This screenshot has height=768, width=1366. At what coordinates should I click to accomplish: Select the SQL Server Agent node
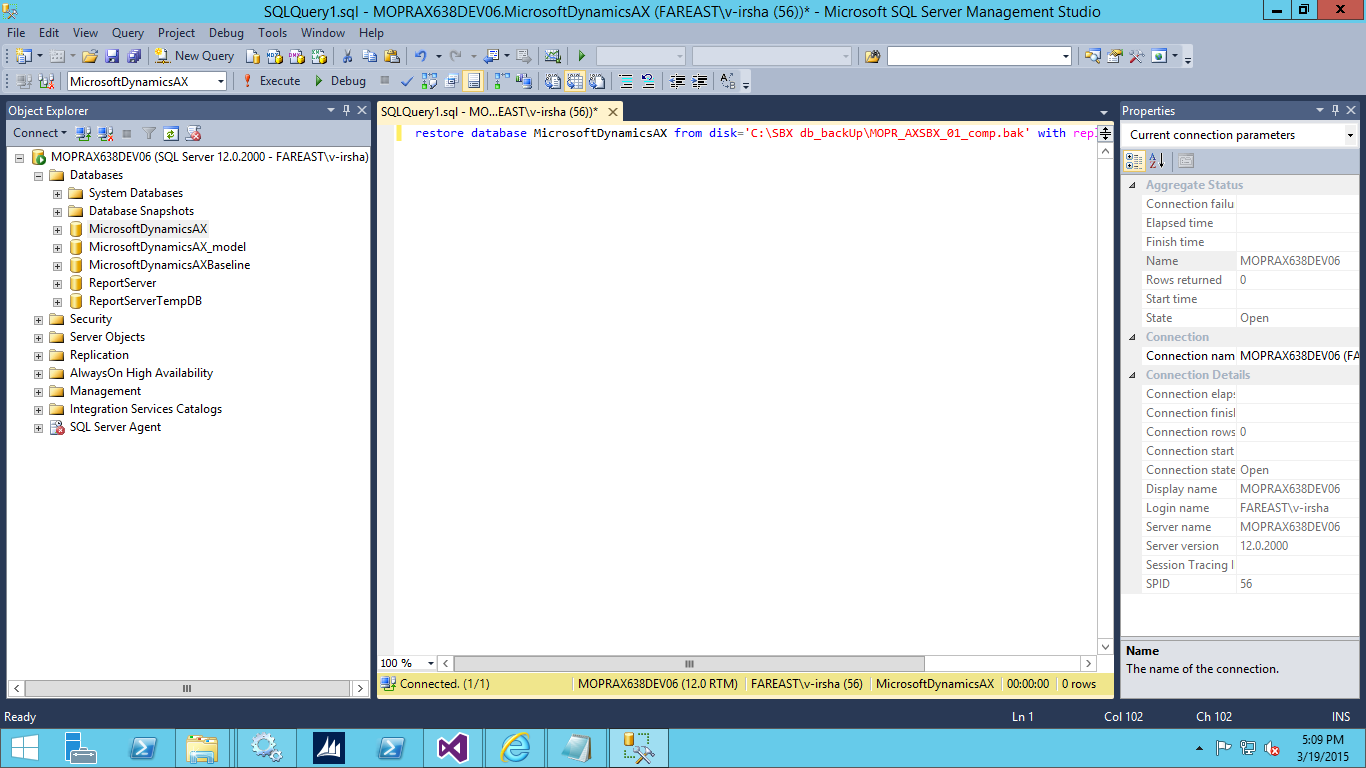coord(115,427)
